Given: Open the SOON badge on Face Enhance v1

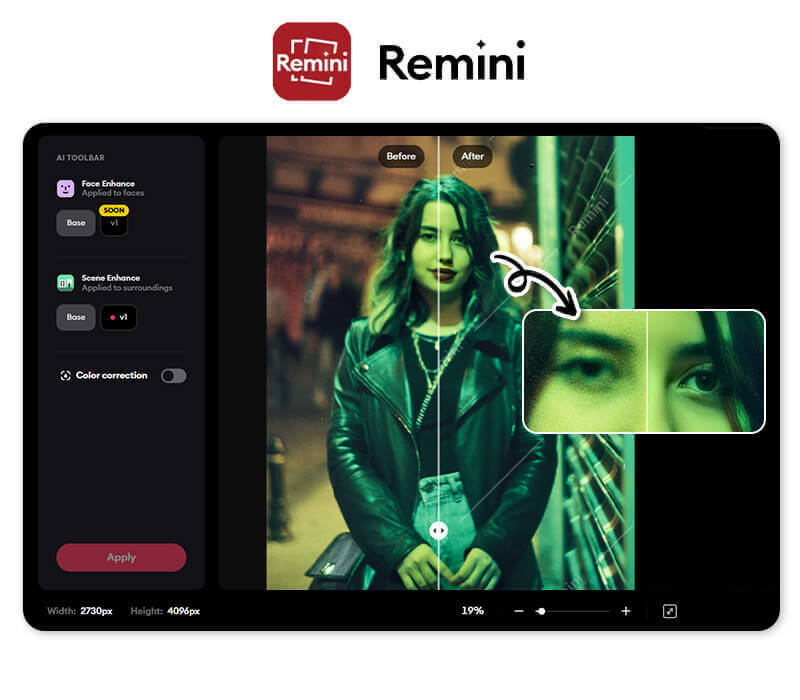Looking at the screenshot, I should (x=113, y=210).
